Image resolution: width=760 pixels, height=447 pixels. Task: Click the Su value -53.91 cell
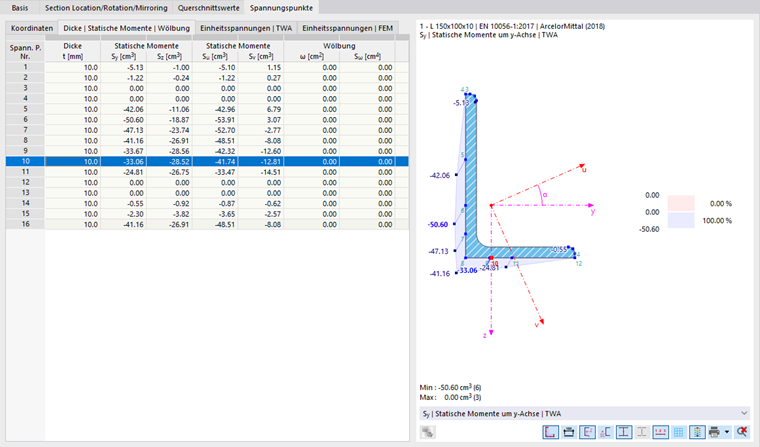point(215,120)
